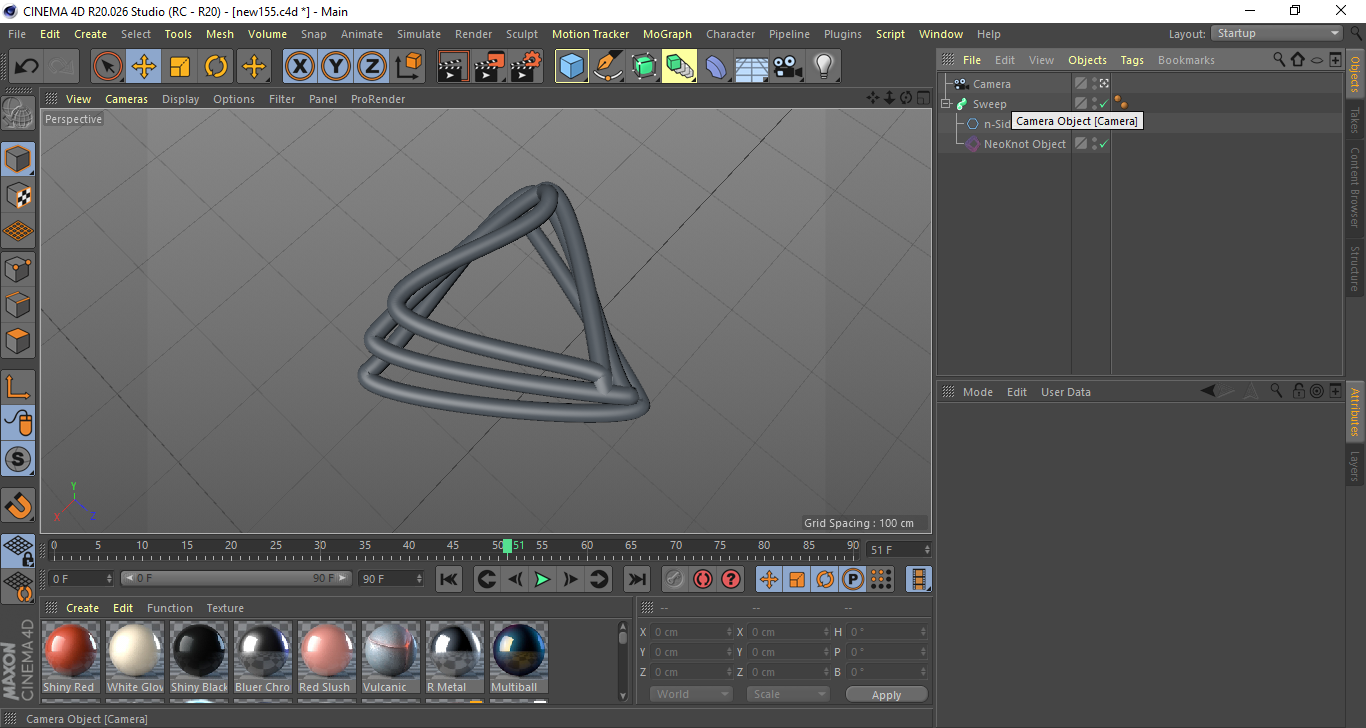
Task: Open Edit Render Settings icon
Action: click(526, 67)
